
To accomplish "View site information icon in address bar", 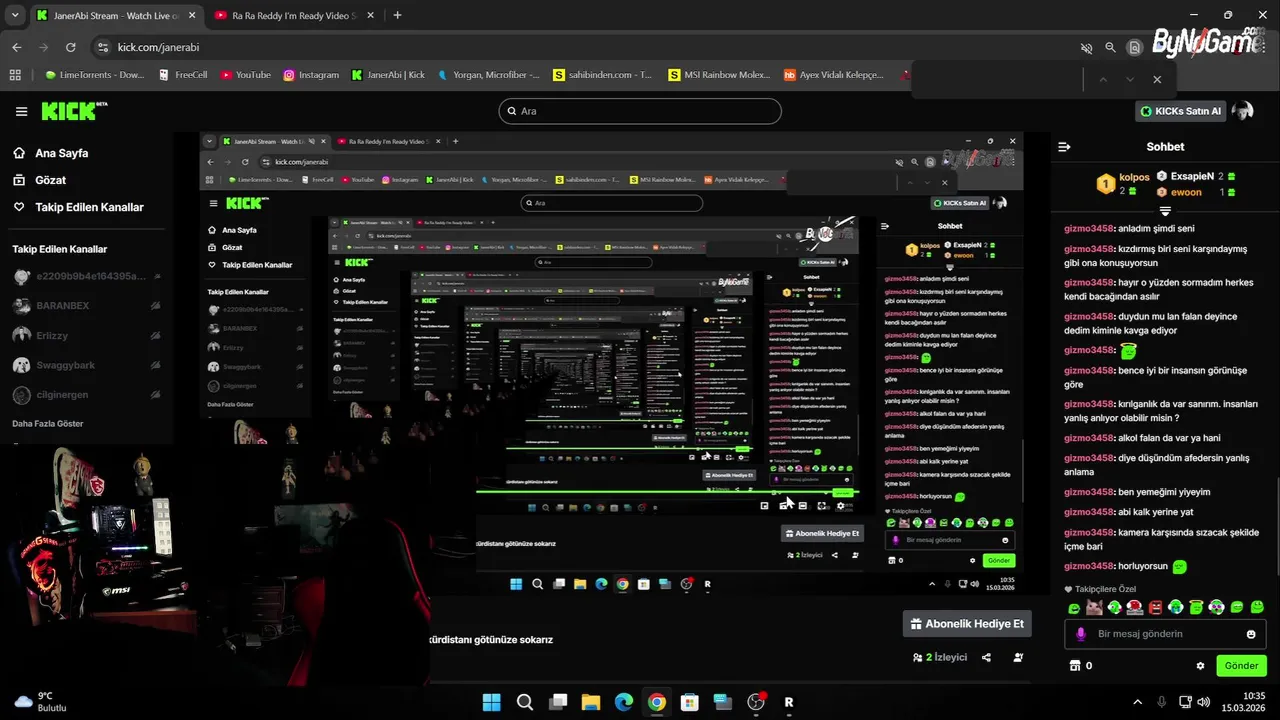I will (x=101, y=47).
